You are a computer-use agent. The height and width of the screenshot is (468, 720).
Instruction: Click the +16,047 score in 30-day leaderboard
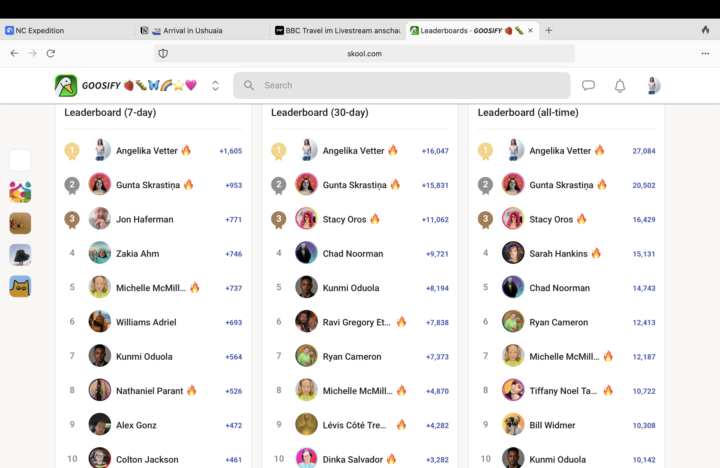pyautogui.click(x=435, y=151)
